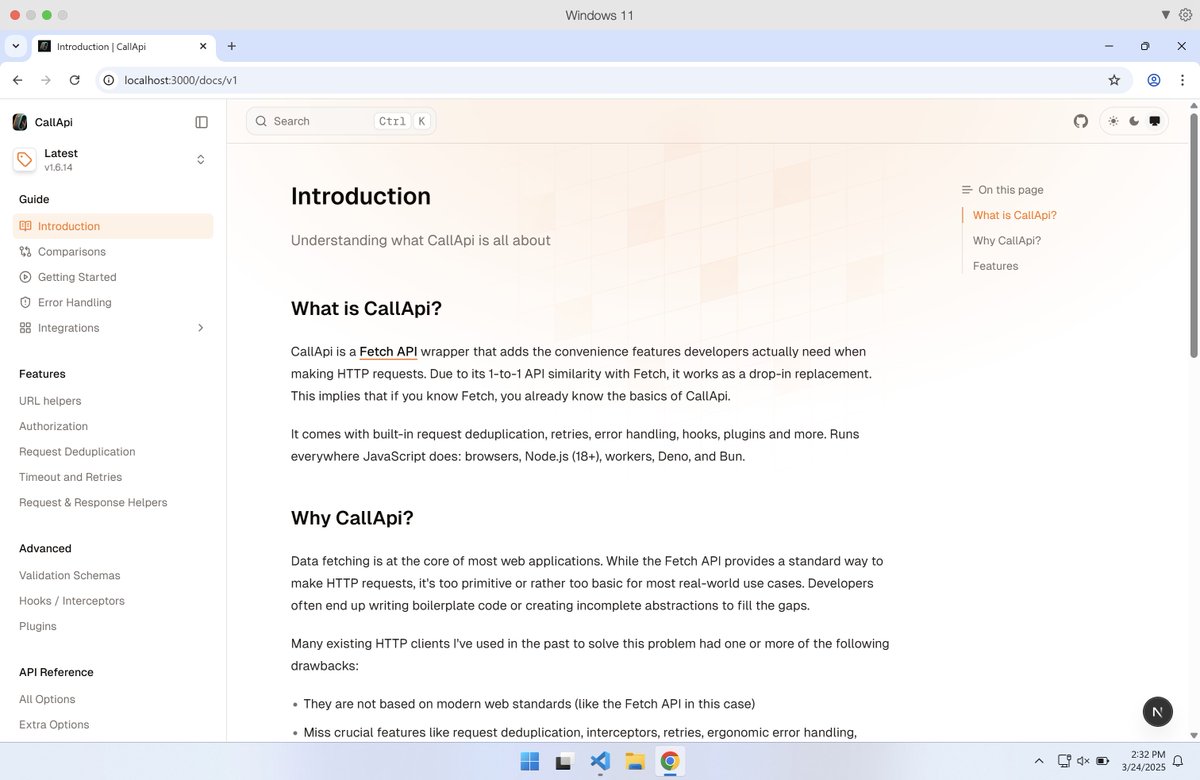This screenshot has height=780, width=1200.
Task: Open Authorization page
Action: [x=53, y=426]
